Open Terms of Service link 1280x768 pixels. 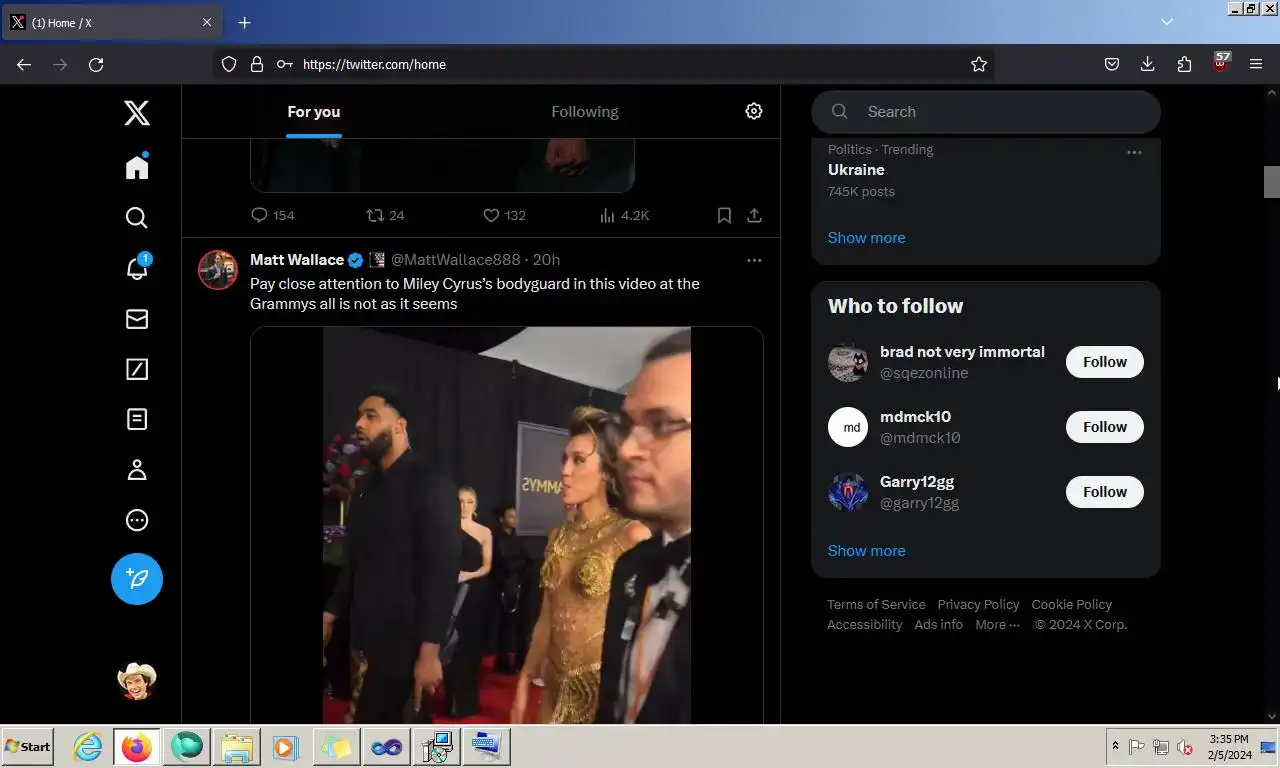click(876, 605)
